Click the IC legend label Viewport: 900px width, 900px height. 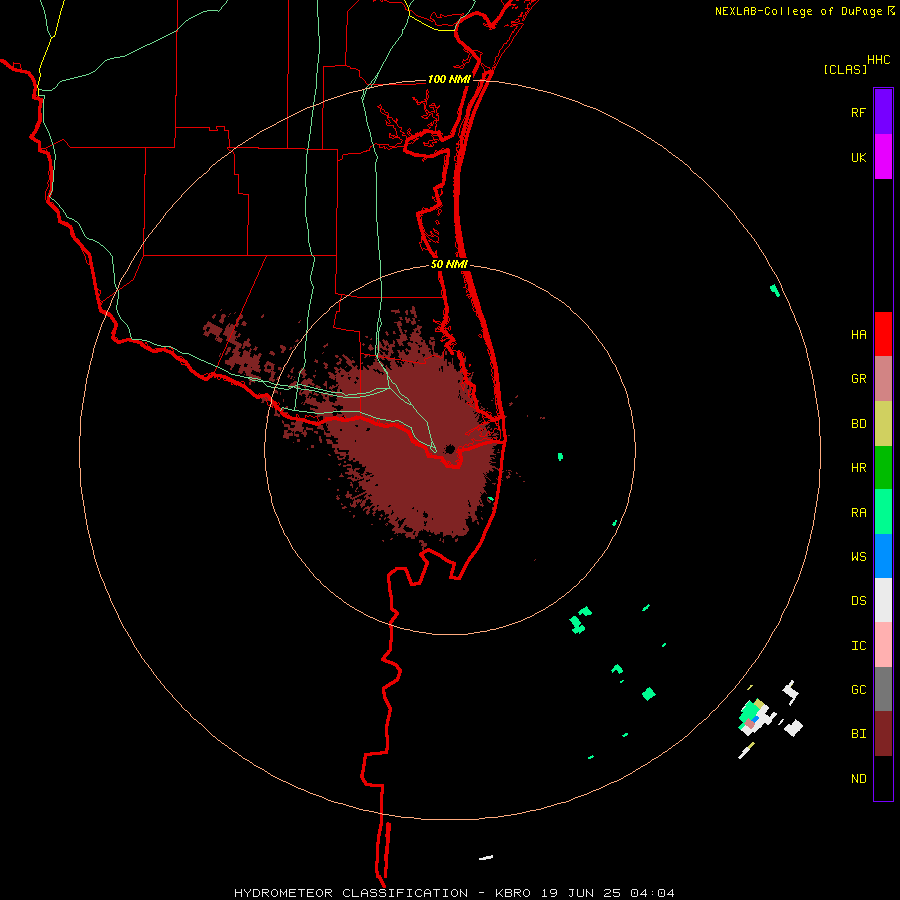(x=858, y=646)
